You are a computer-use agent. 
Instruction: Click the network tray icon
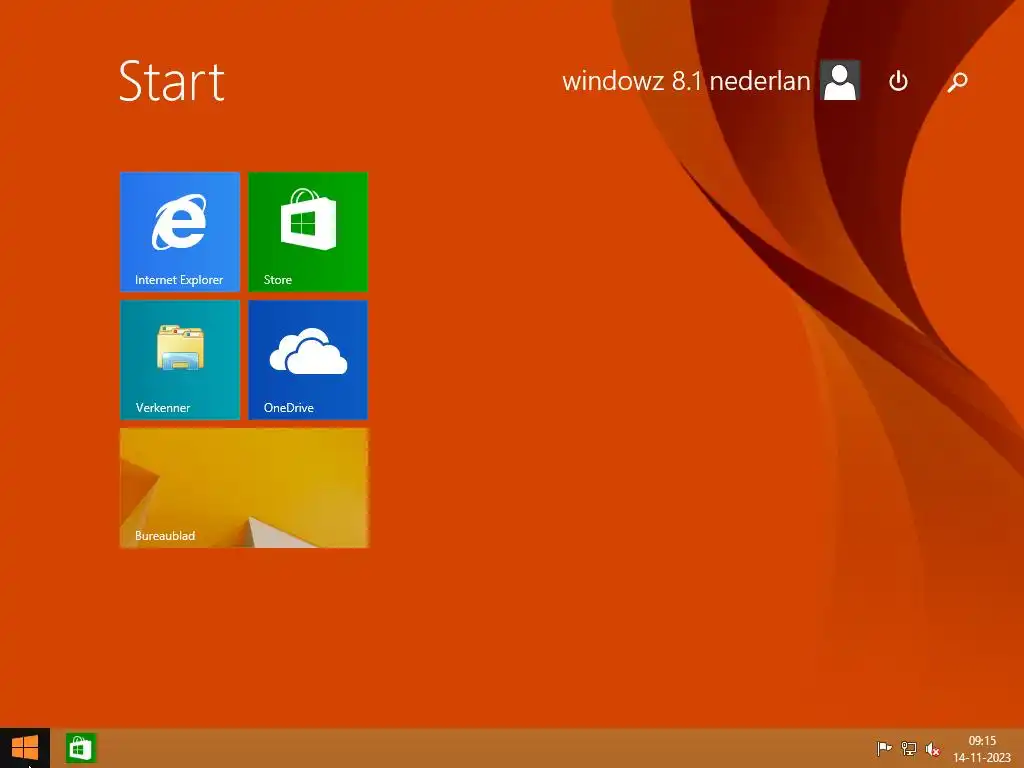[x=908, y=748]
